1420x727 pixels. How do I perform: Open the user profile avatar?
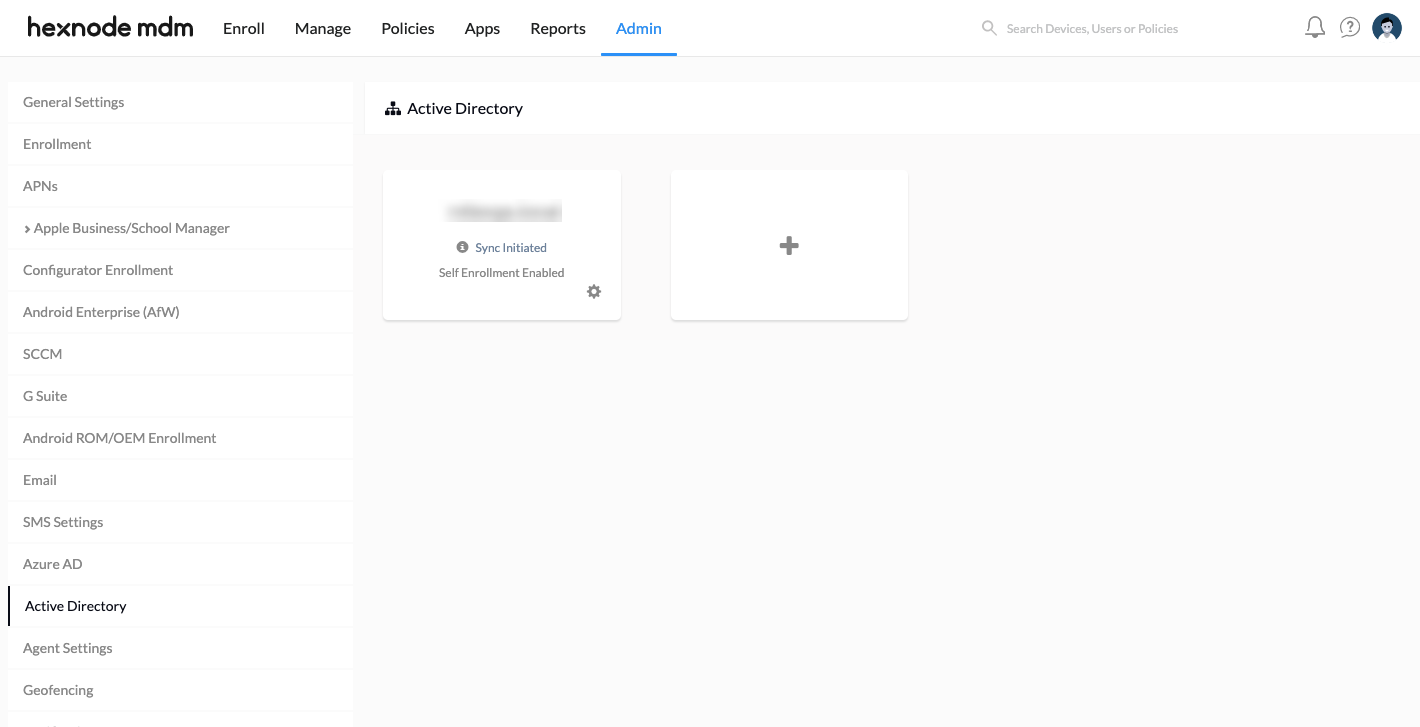(1387, 28)
